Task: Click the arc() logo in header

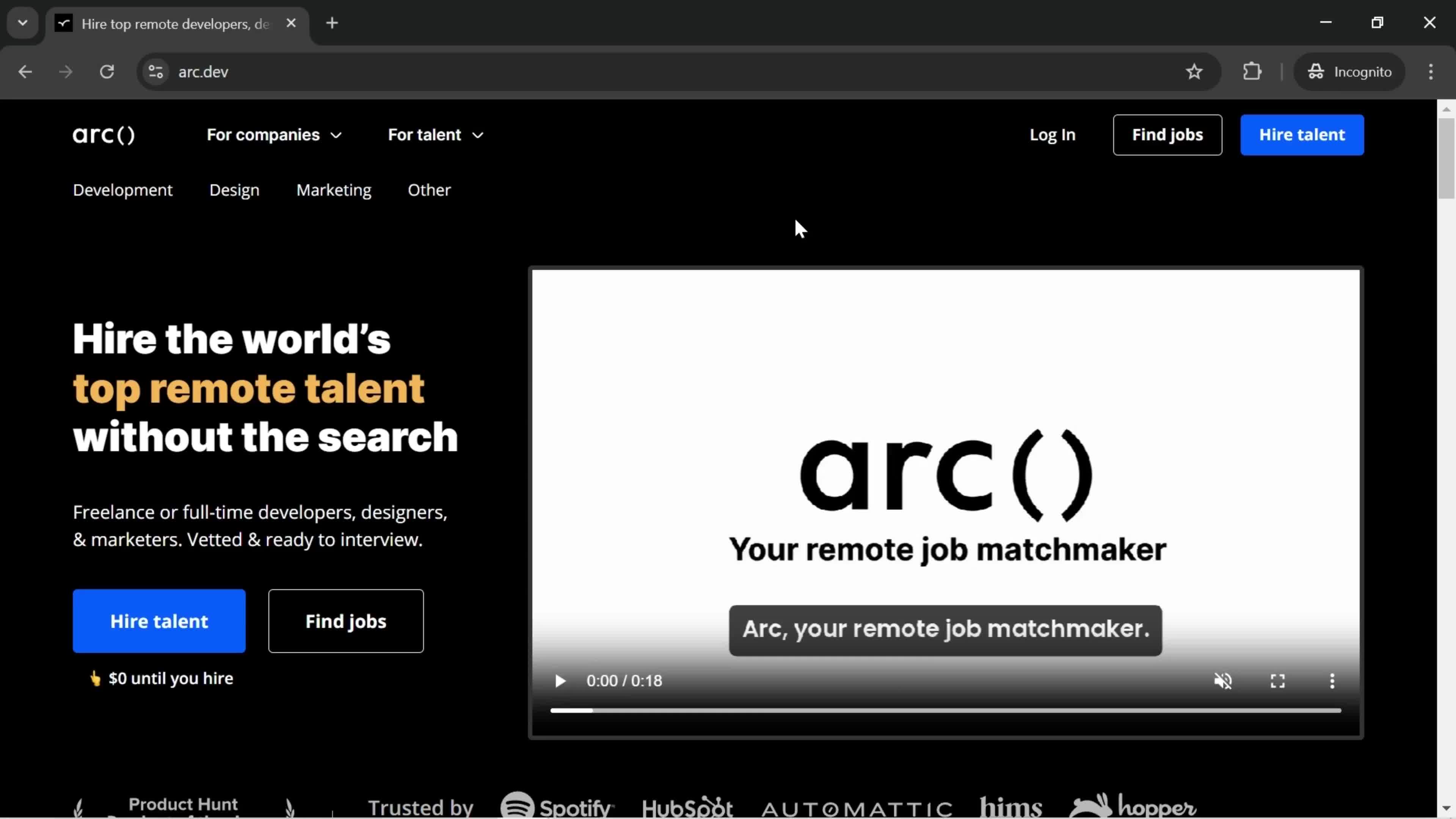Action: coord(104,135)
